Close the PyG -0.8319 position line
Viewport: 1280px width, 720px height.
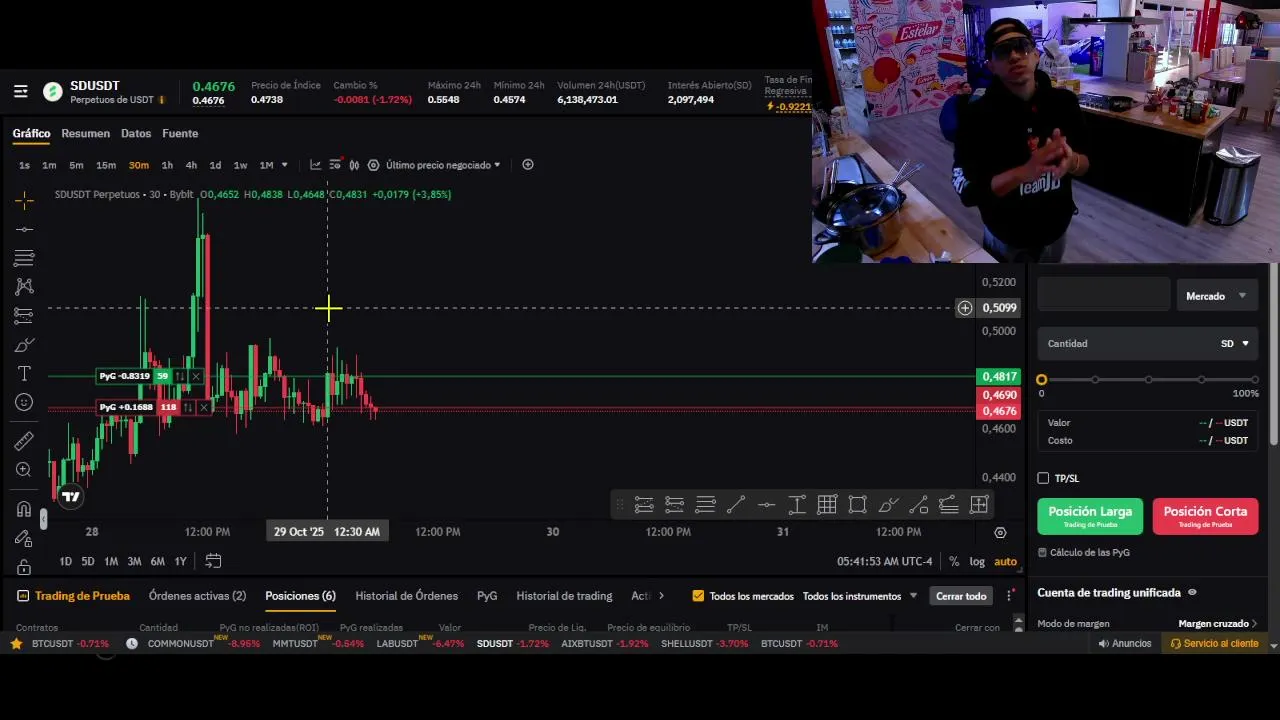[x=196, y=376]
